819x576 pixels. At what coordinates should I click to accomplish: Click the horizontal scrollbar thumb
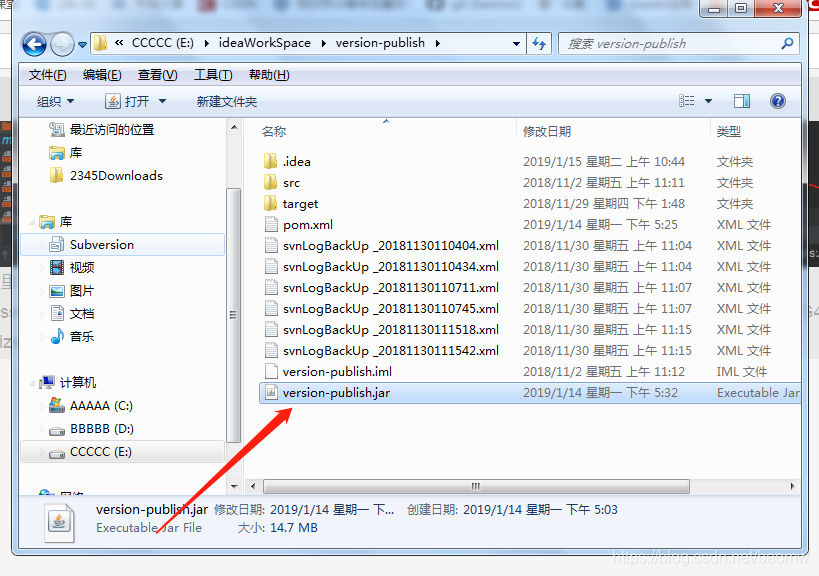[476, 487]
